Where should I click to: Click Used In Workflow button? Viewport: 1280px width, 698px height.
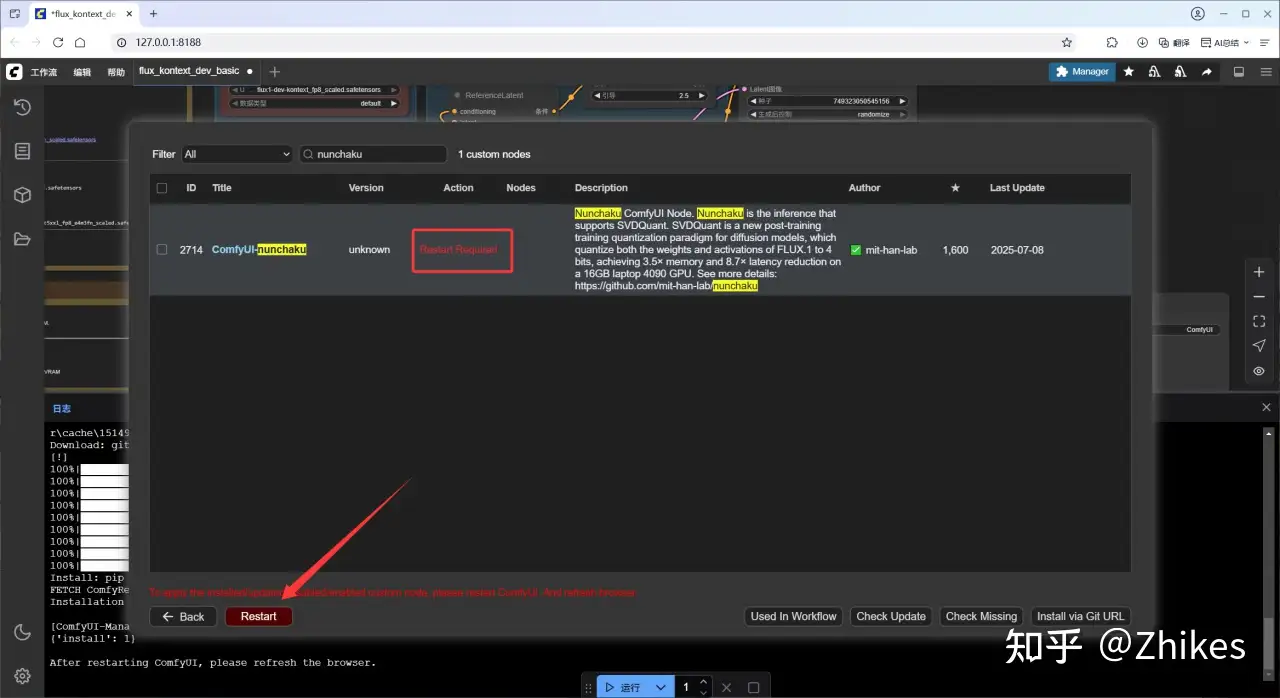793,616
